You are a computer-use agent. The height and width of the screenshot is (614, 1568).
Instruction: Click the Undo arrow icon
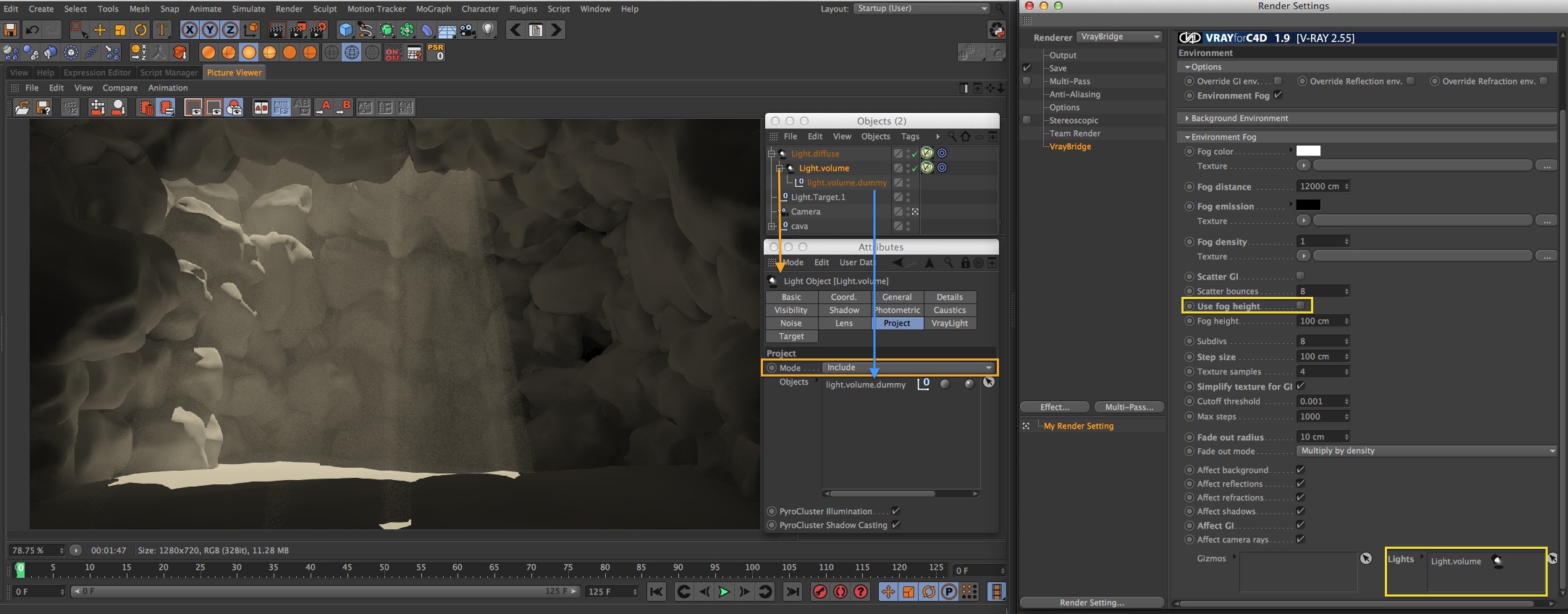32,30
